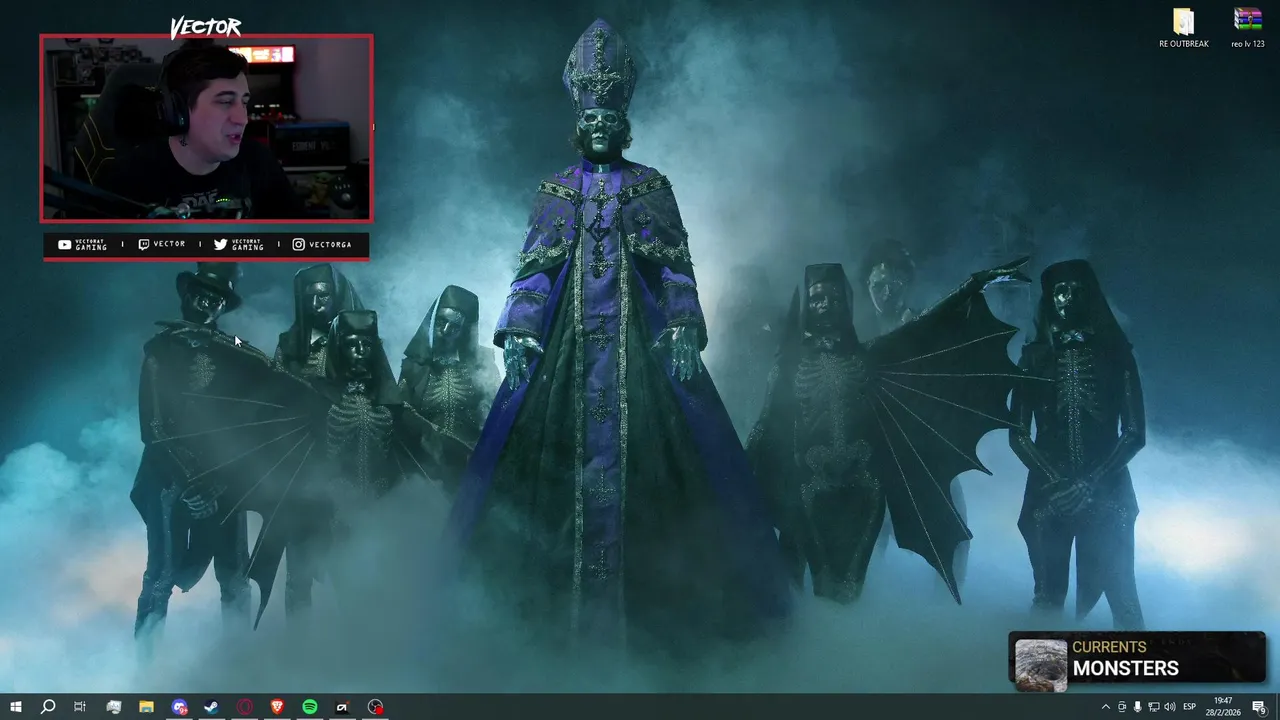Click the microphone tray icon
Screen dimensions: 1280x720
tap(1138, 707)
